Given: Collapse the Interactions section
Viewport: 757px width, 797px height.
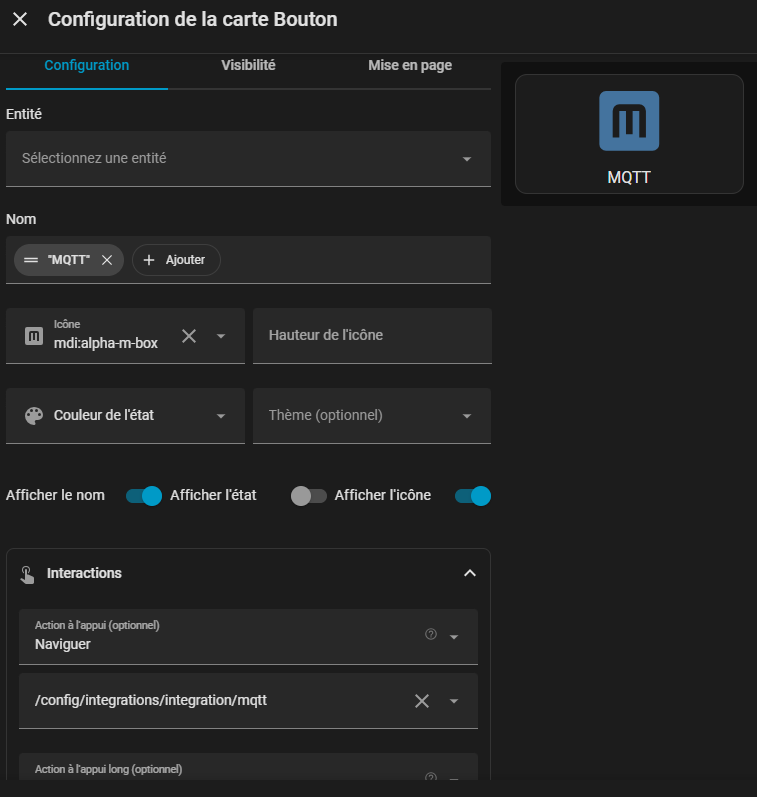Looking at the screenshot, I should [469, 574].
